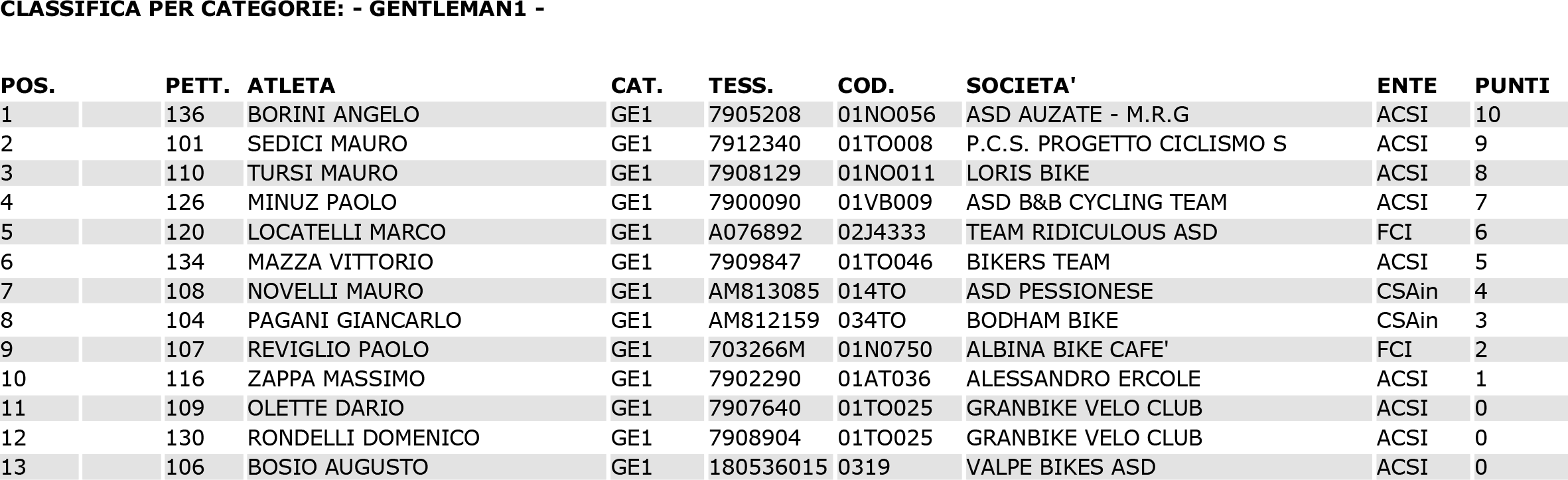
Task: Select athlete name BORINI ANGELO
Action: 333,115
